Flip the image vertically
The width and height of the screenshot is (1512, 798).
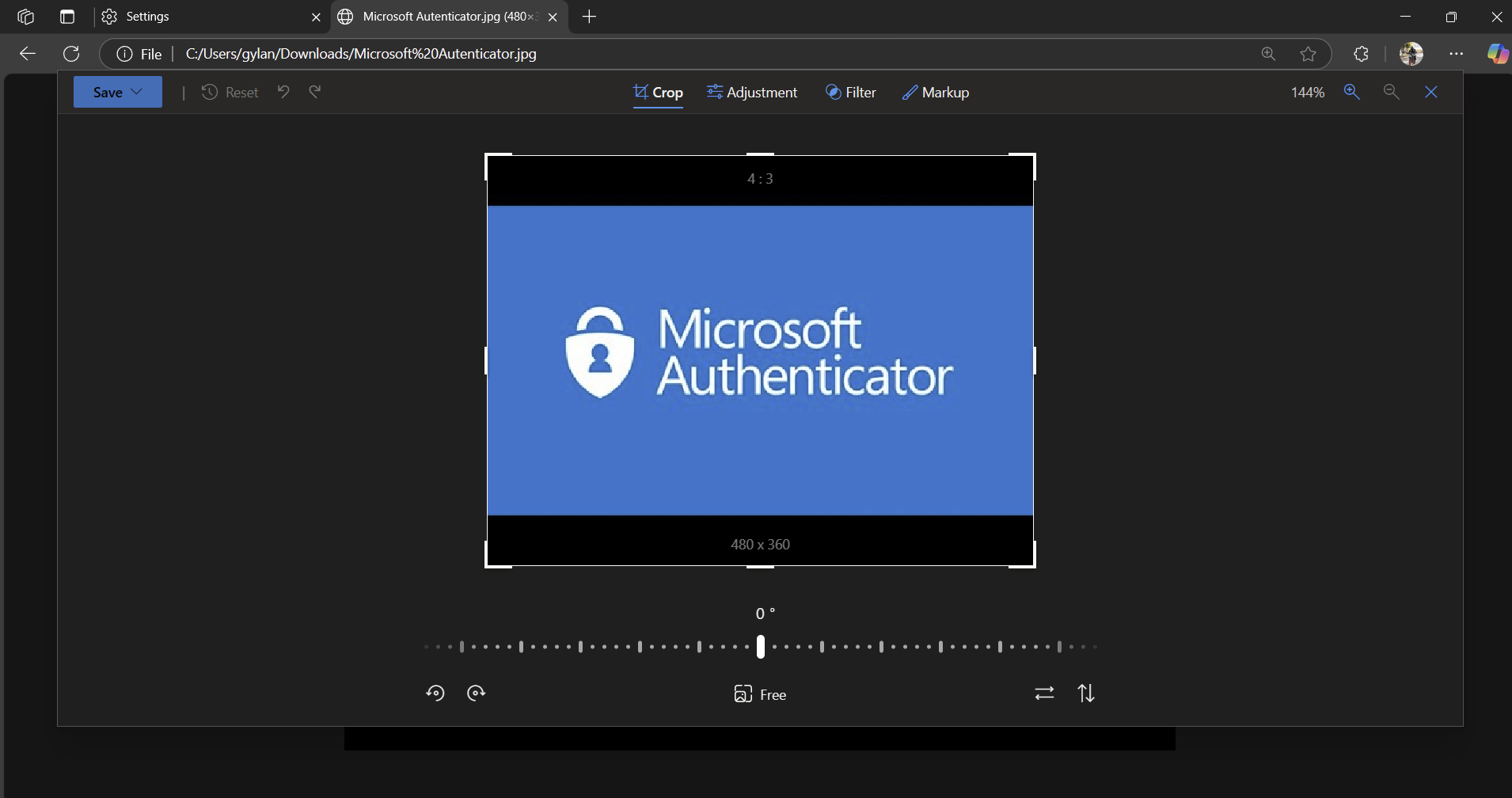coord(1086,693)
